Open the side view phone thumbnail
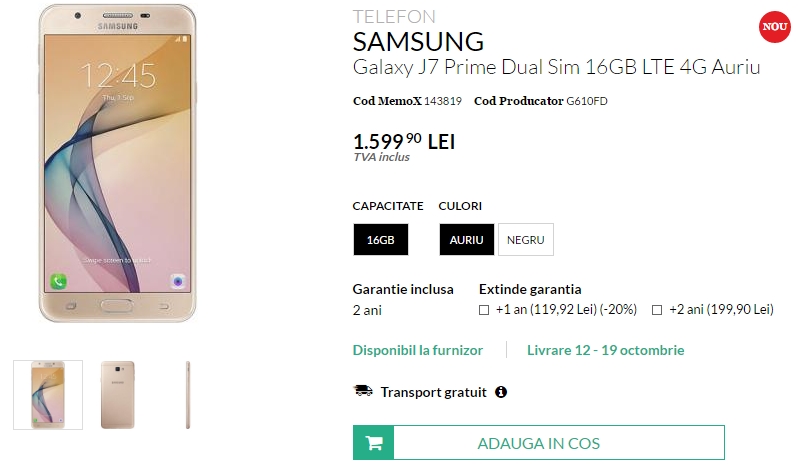Screen dimensions: 804x465 click(188, 395)
